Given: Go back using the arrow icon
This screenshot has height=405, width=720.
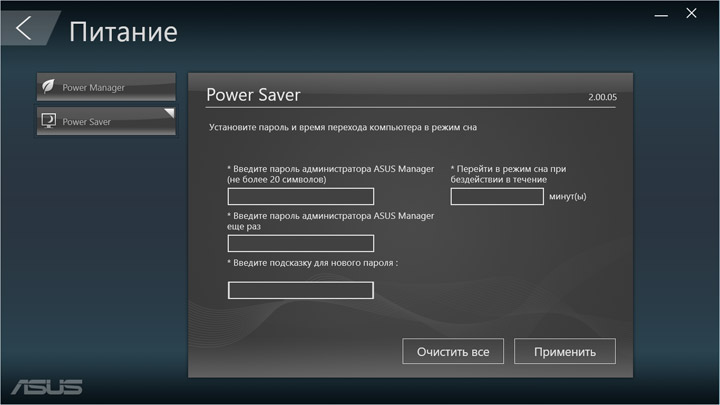Looking at the screenshot, I should tap(24, 28).
